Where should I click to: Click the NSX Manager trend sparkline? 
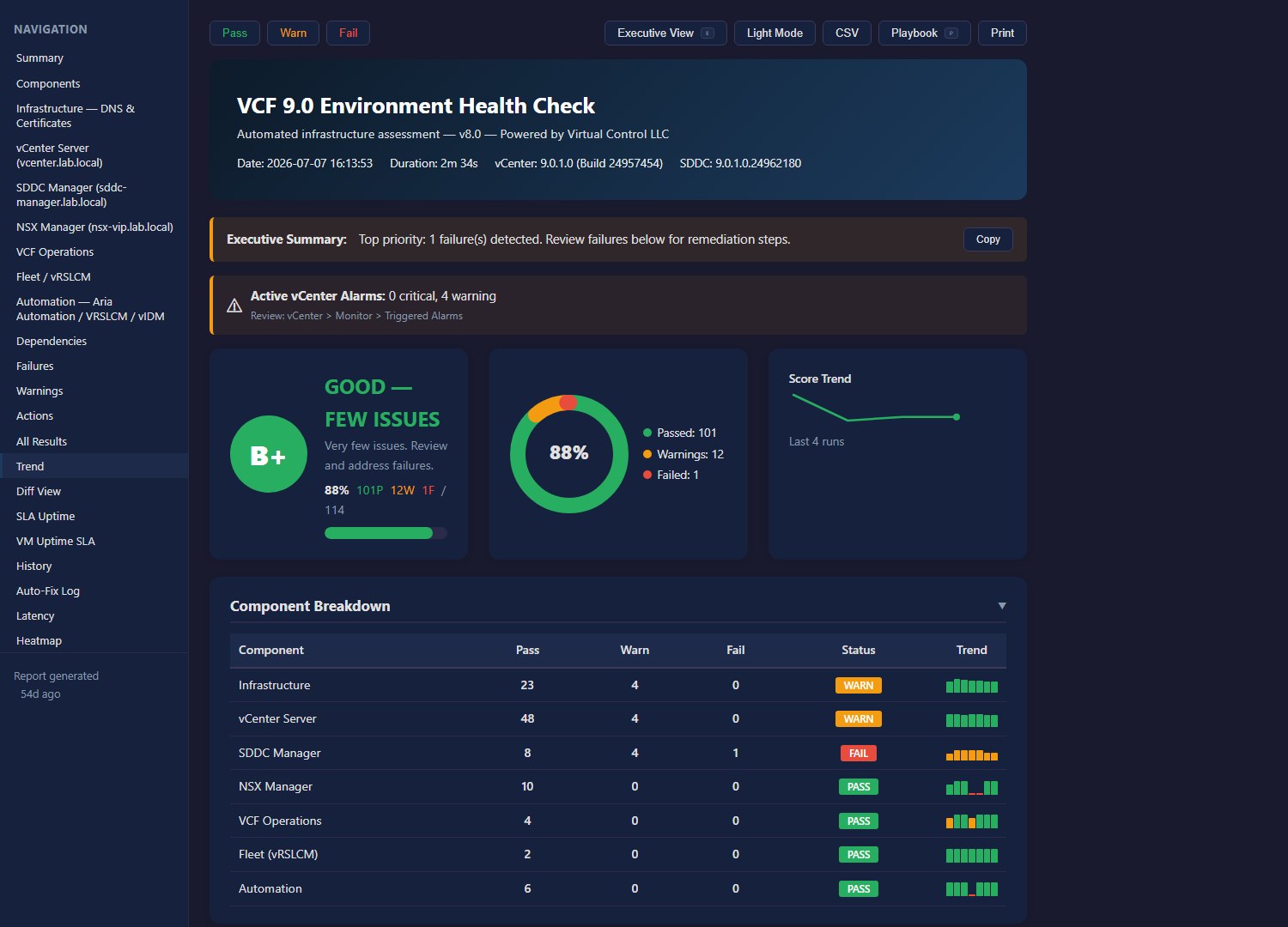click(972, 787)
